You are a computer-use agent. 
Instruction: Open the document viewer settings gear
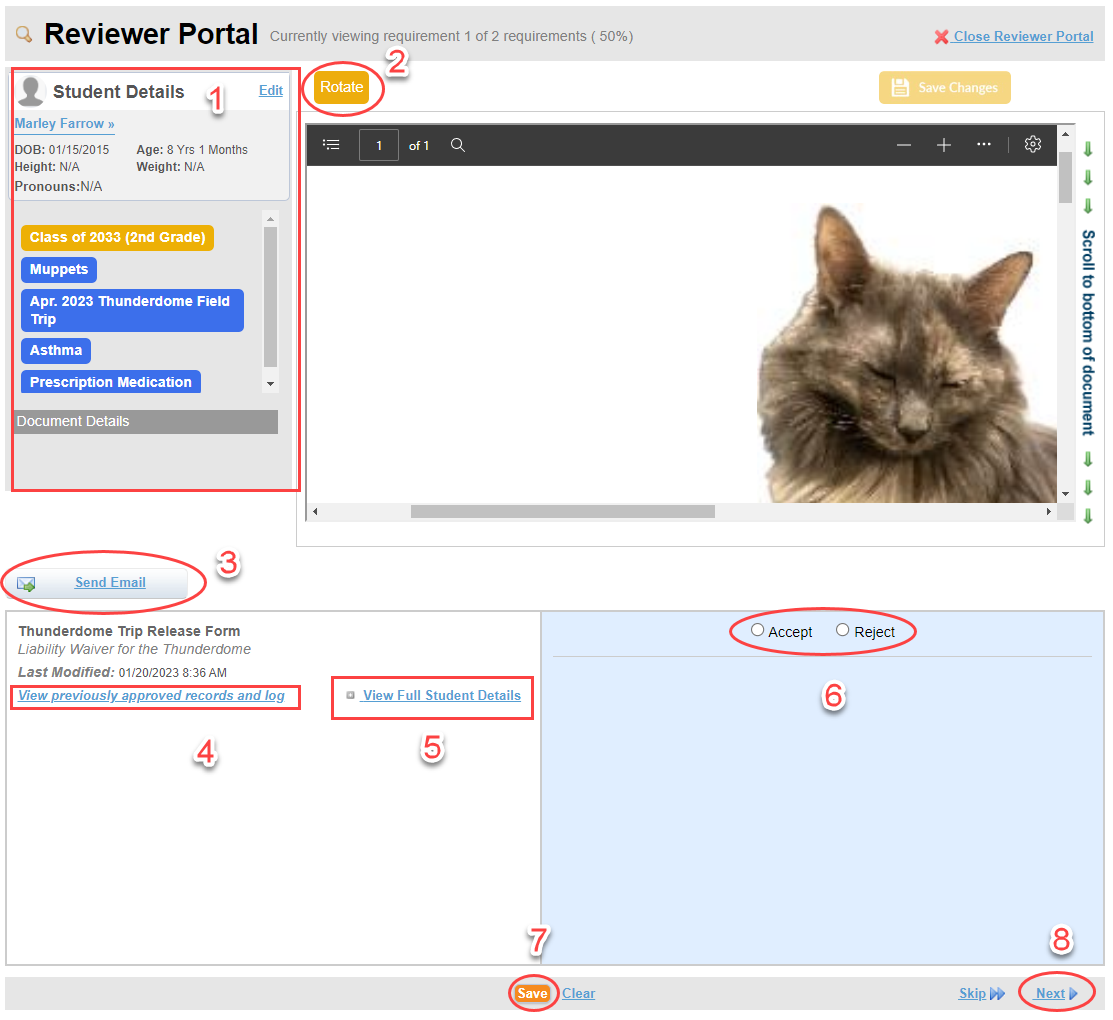[x=1033, y=144]
